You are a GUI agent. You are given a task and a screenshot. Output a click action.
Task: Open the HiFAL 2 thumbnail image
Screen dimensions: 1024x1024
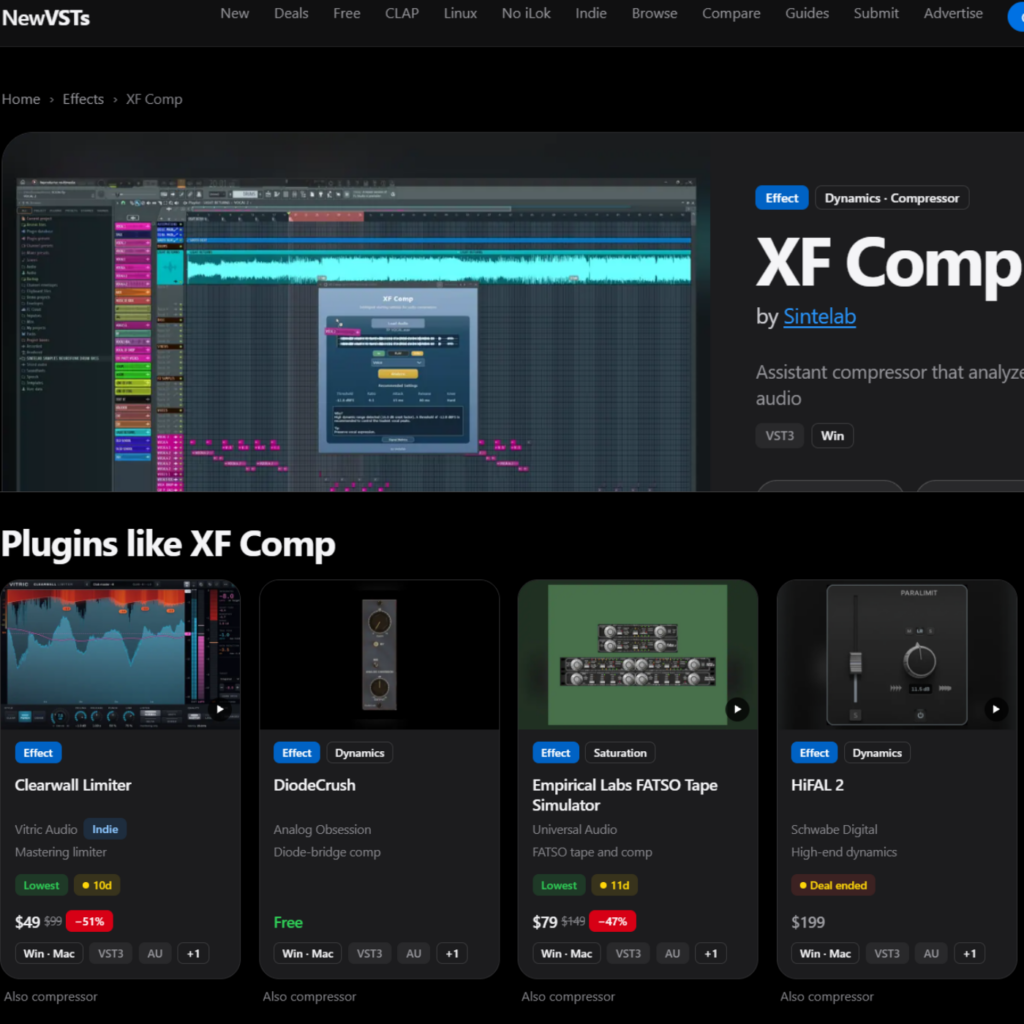[x=897, y=654]
